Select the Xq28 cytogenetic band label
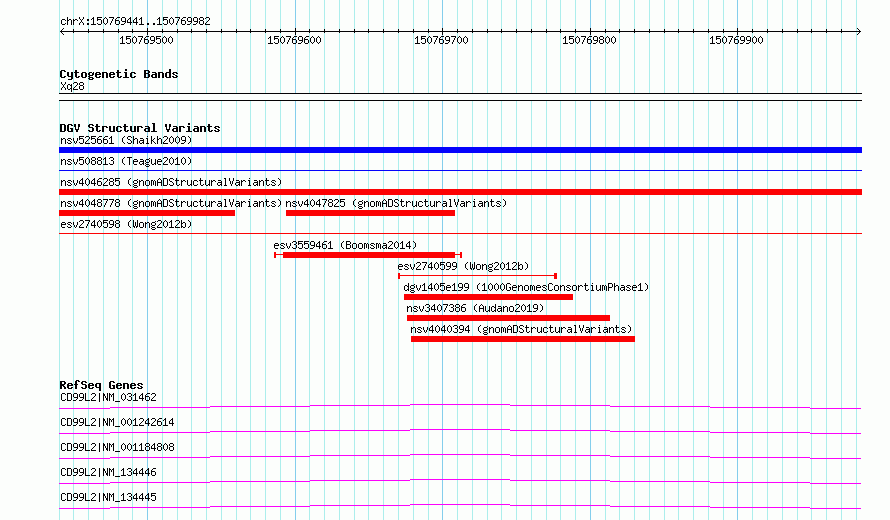This screenshot has width=890, height=520. 72,86
